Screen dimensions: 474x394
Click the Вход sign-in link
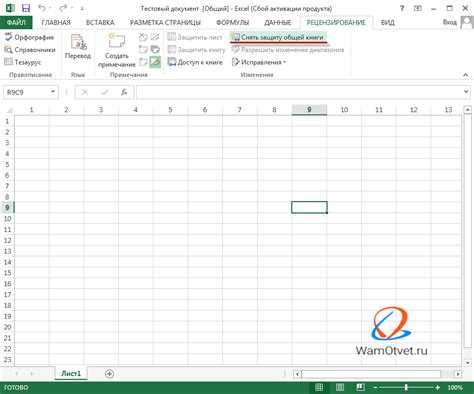(x=450, y=22)
